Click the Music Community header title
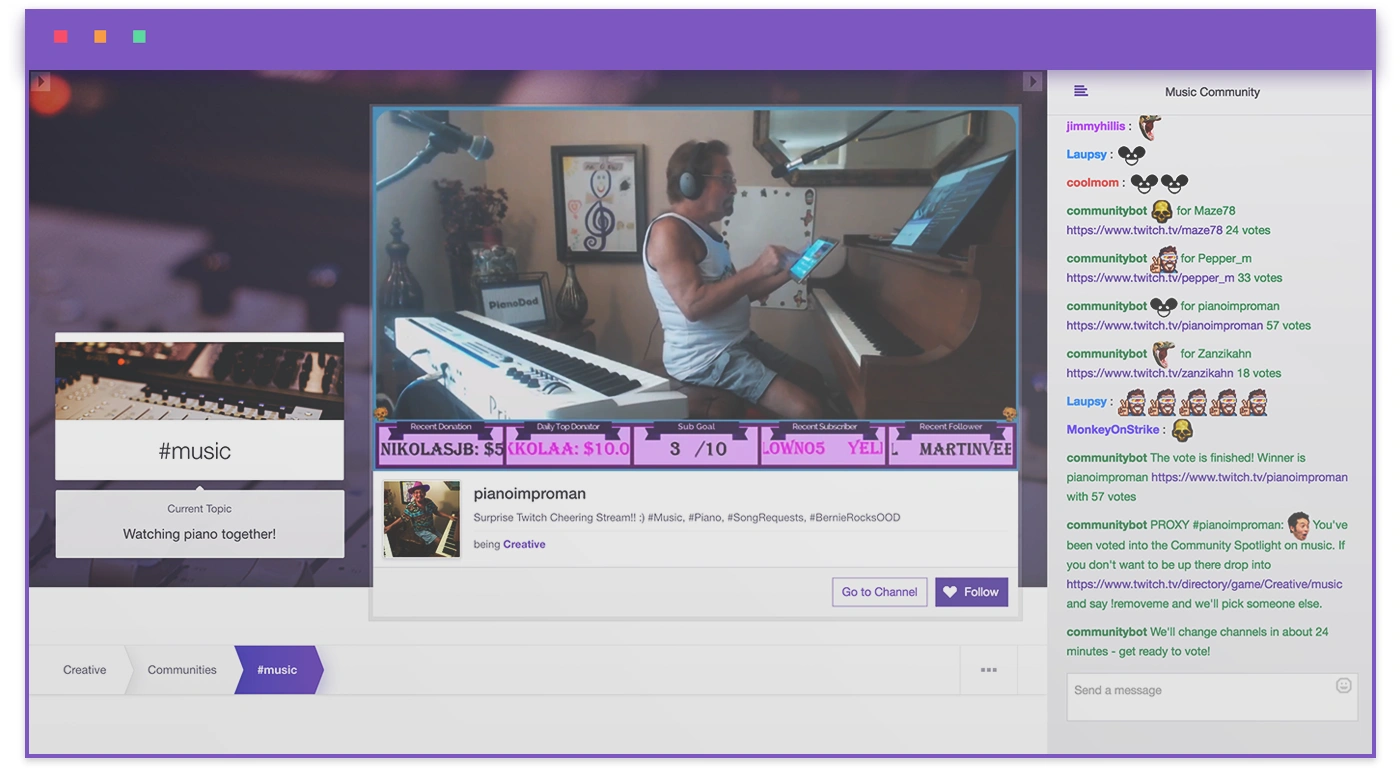The height and width of the screenshot is (774, 1400). coord(1212,92)
